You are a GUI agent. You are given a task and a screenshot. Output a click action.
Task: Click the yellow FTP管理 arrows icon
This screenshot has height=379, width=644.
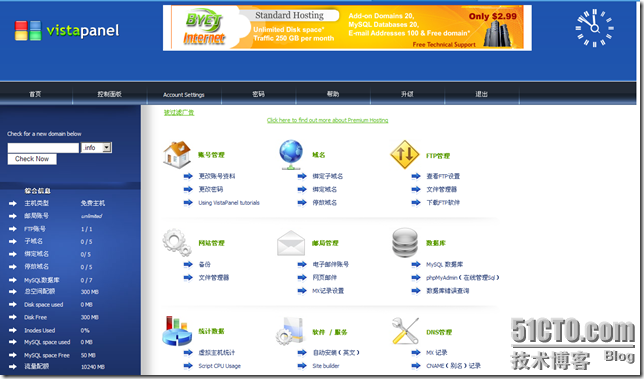(x=405, y=154)
